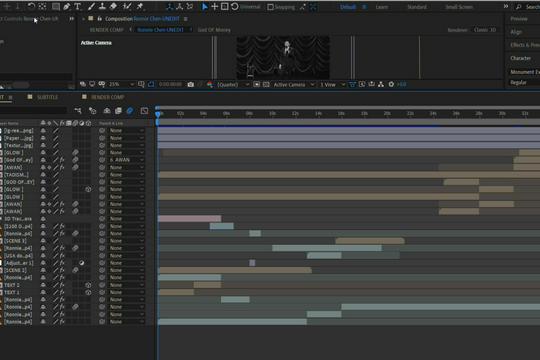
Task: Toggle 3D layer switch on the GLOW layer below GOD OF
Action: click(x=88, y=189)
